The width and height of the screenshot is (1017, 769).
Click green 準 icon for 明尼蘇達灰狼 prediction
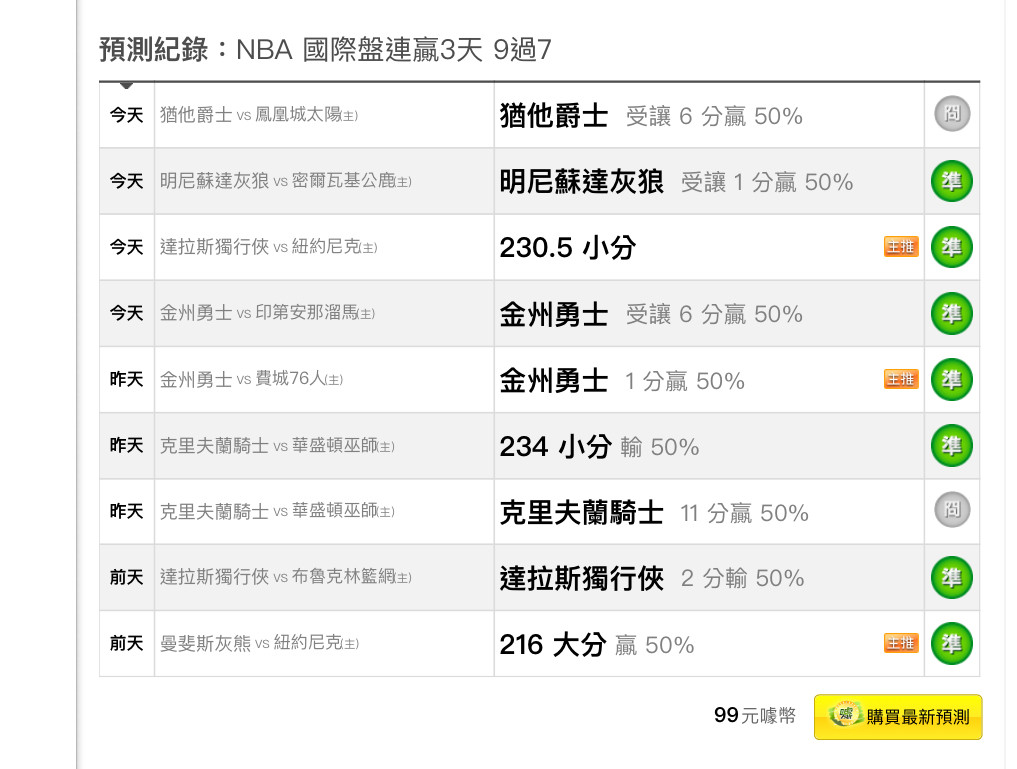(951, 181)
